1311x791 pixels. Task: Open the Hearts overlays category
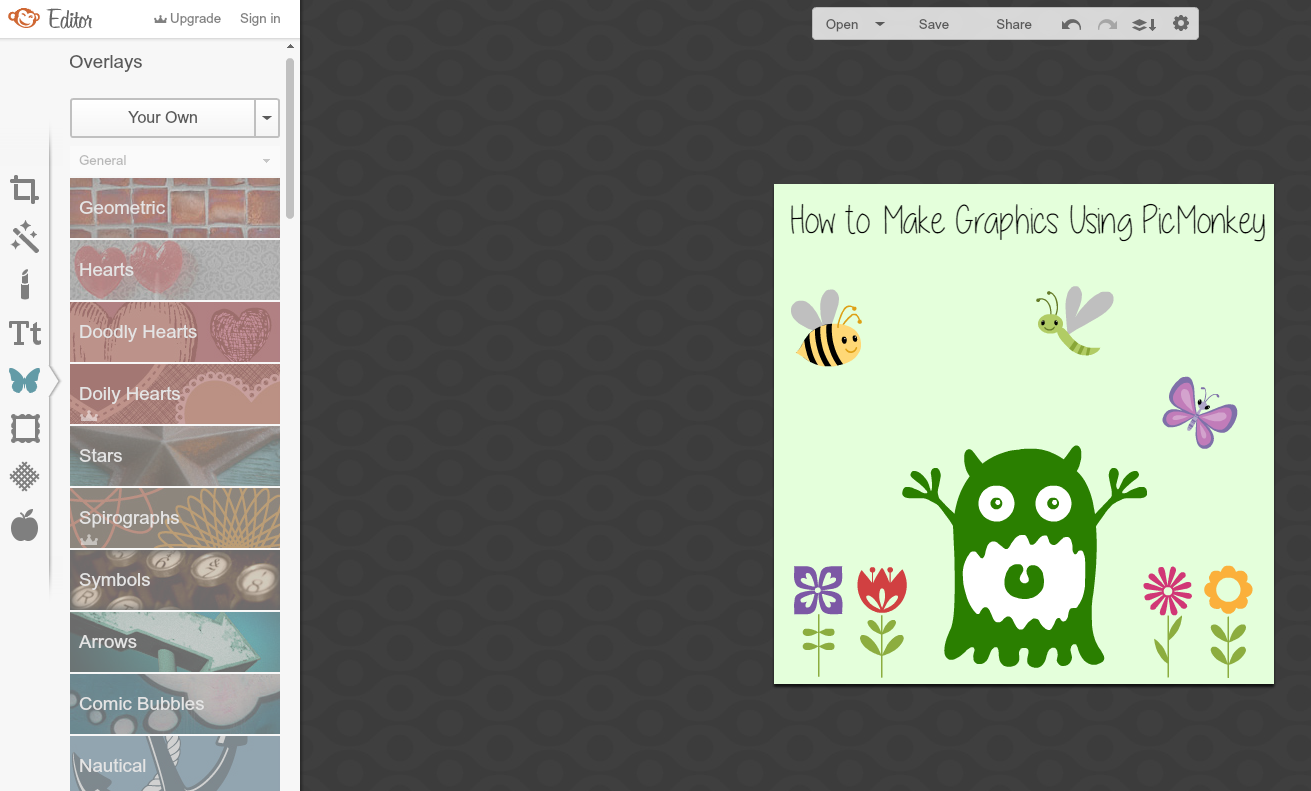pos(175,270)
